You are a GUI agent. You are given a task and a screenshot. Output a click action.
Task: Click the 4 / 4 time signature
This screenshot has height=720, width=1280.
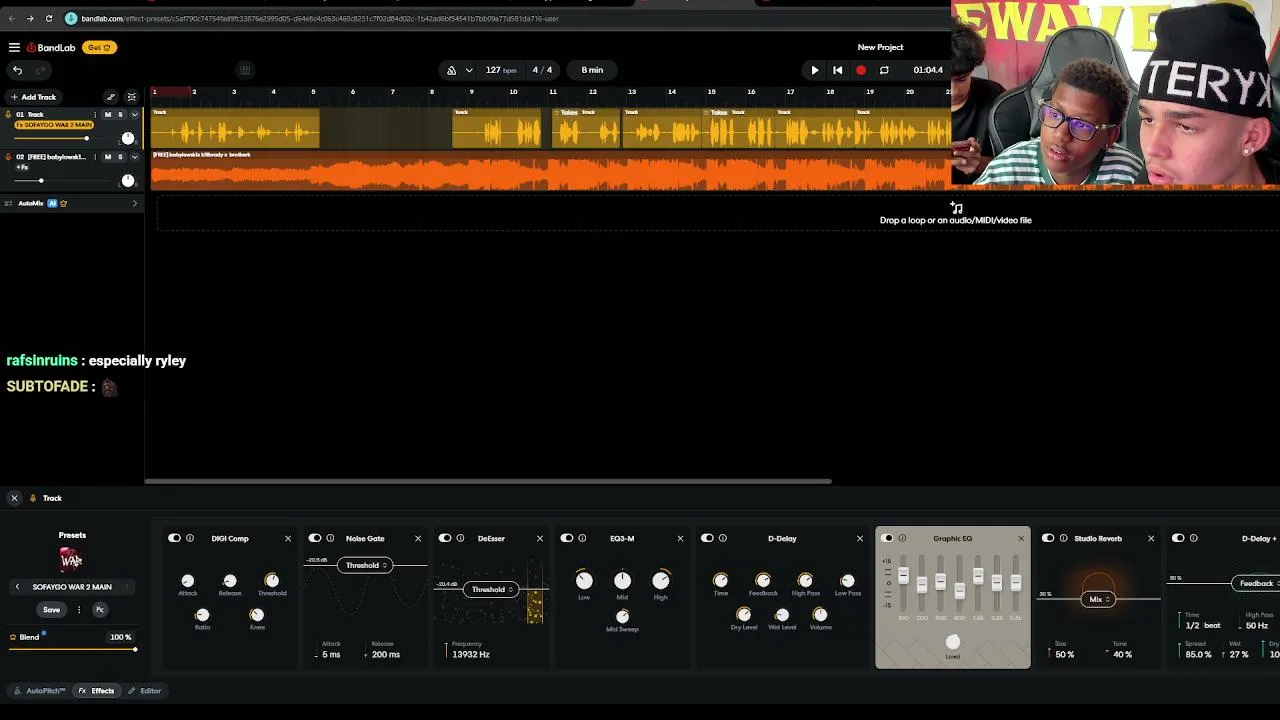pyautogui.click(x=542, y=70)
